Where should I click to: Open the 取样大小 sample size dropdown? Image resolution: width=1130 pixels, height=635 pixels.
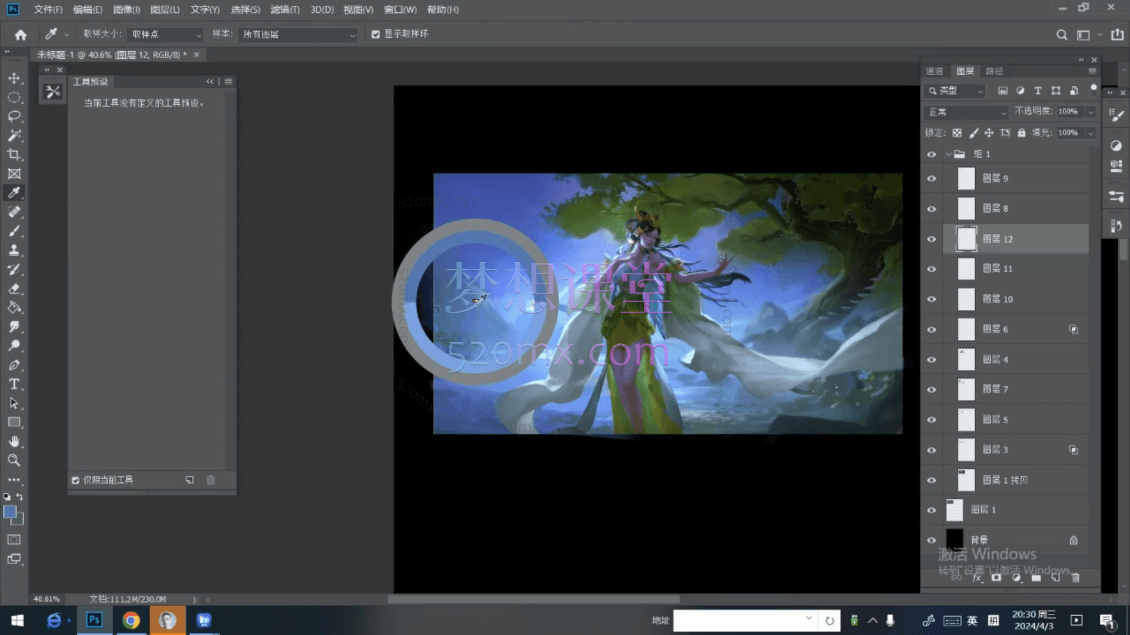[165, 35]
